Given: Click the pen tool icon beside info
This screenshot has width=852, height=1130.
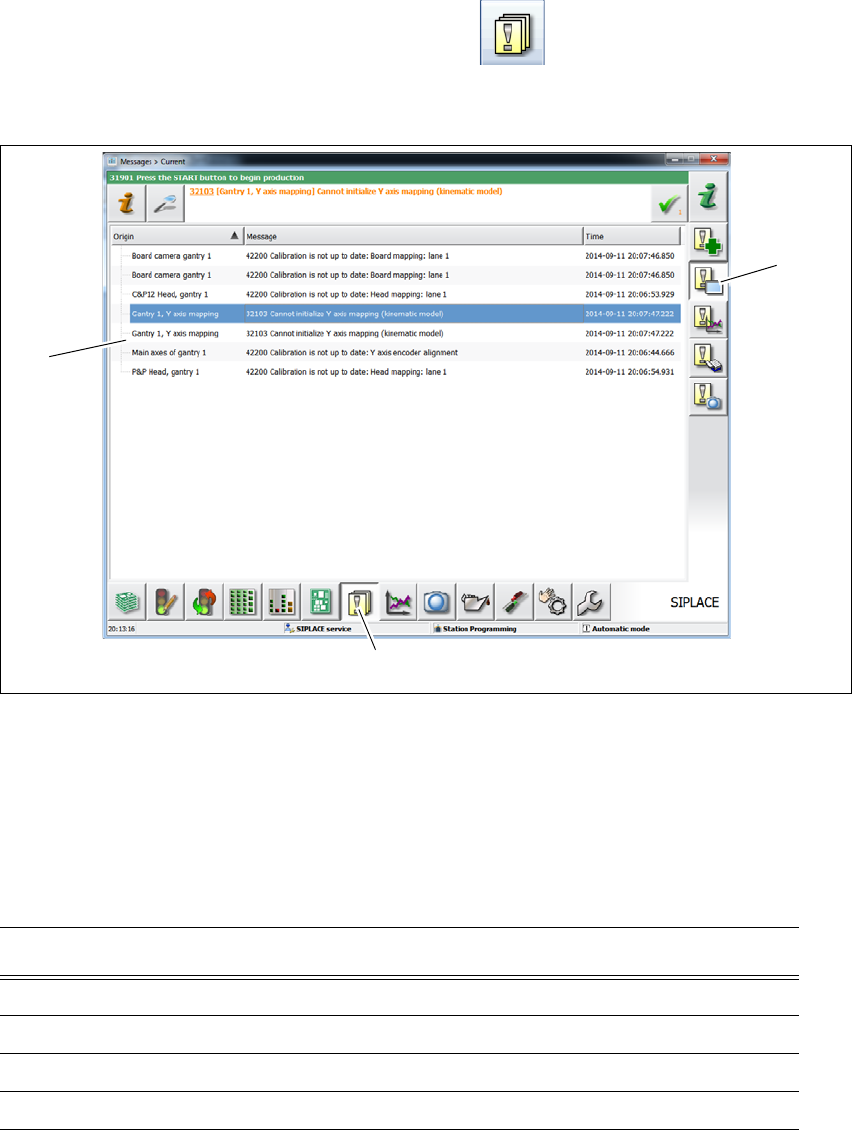Looking at the screenshot, I should pos(166,203).
